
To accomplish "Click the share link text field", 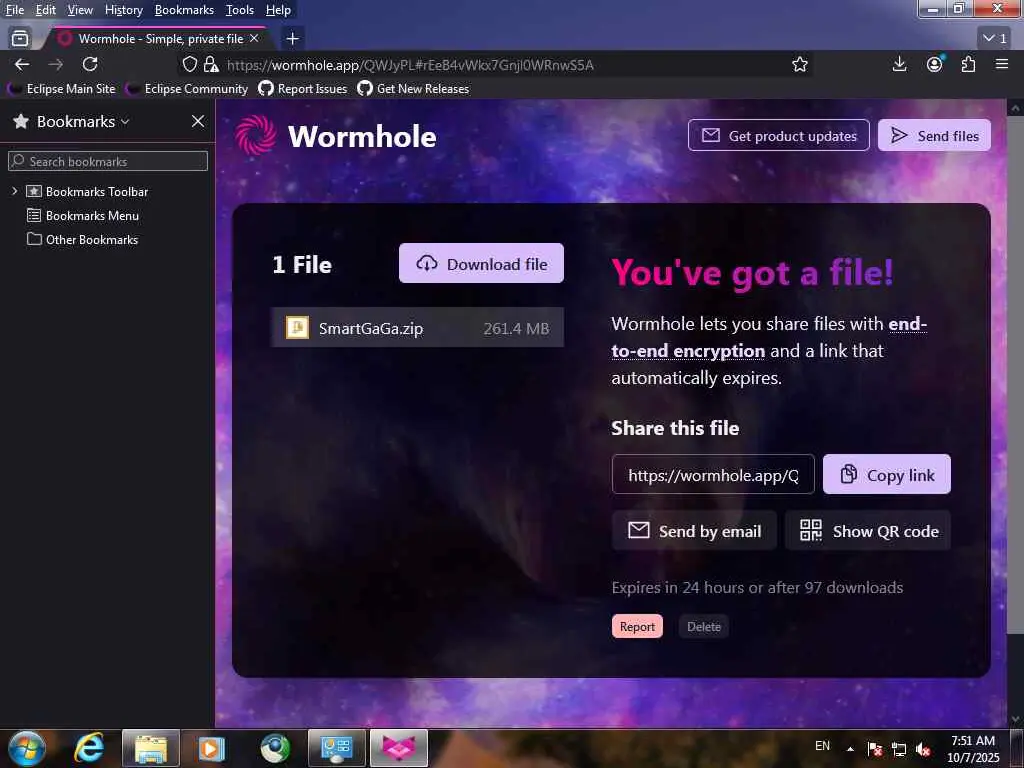I will [x=713, y=475].
